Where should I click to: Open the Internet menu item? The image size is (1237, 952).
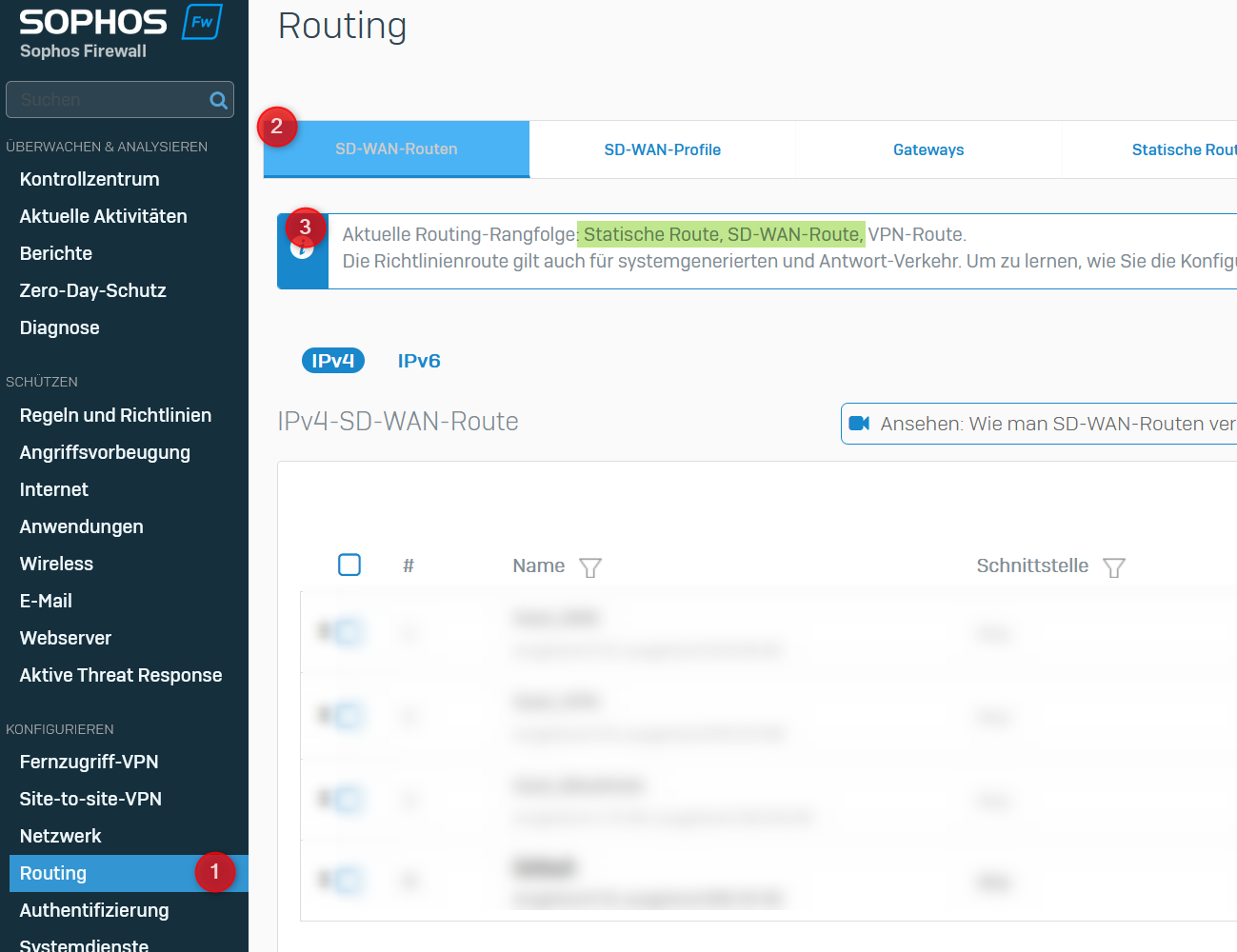[x=53, y=489]
